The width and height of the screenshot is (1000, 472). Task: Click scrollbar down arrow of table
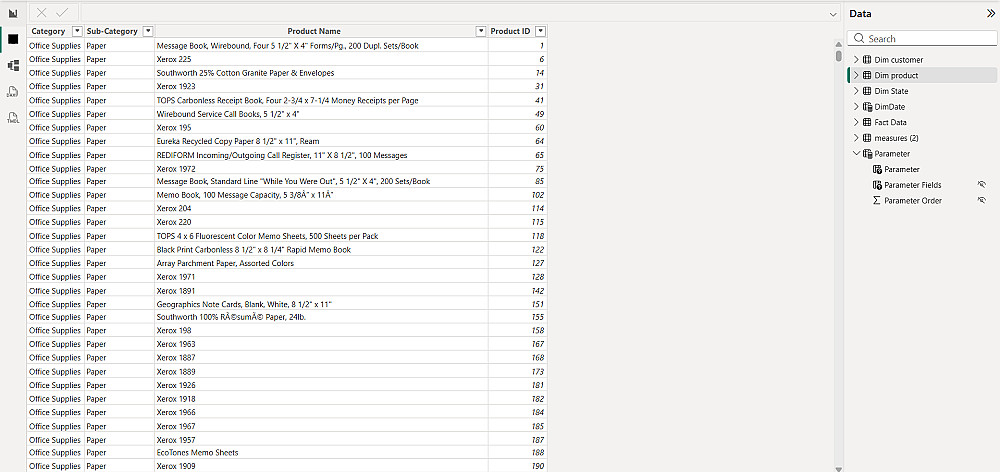839,468
